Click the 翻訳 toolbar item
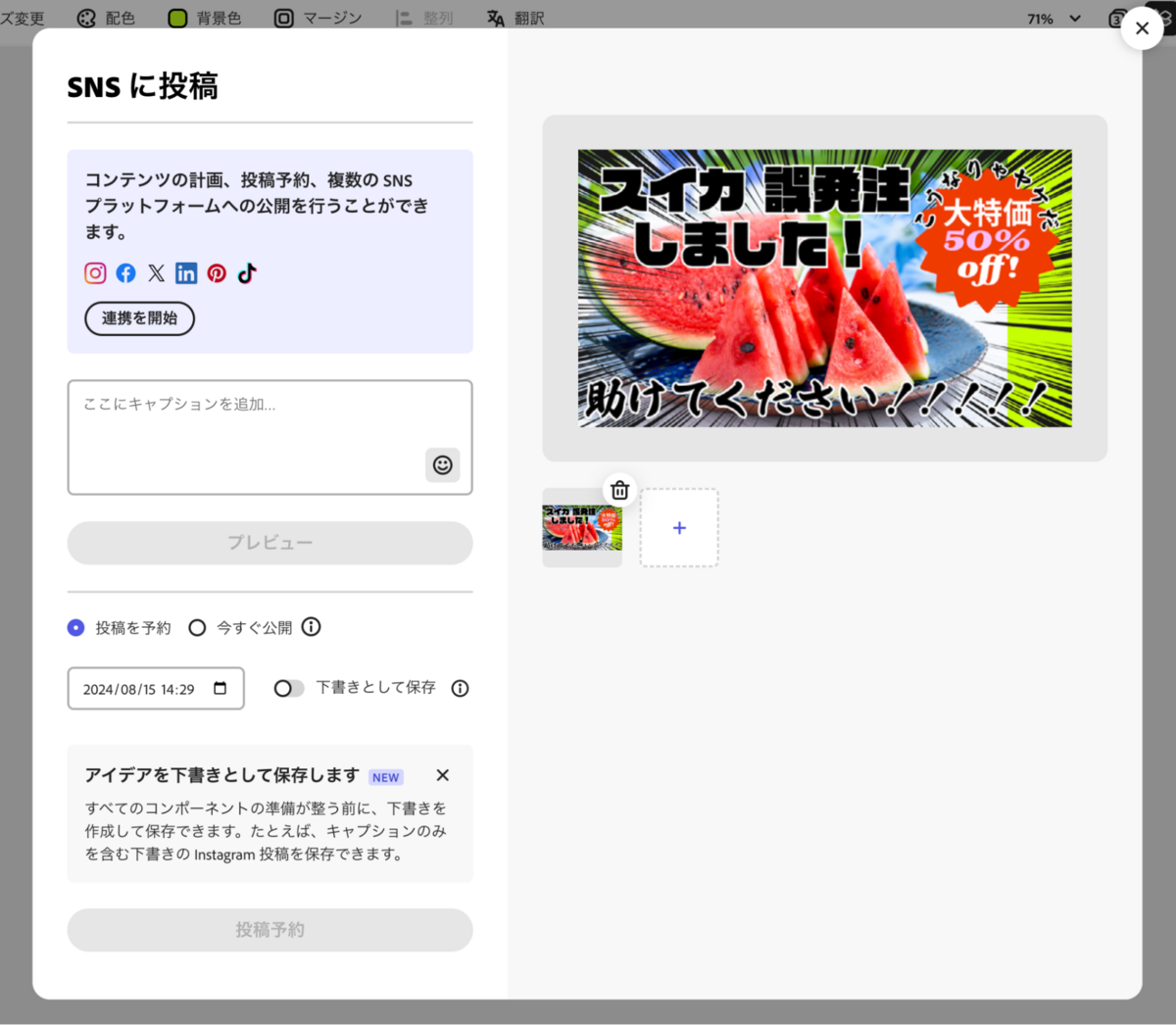This screenshot has height=1025, width=1176. (515, 18)
